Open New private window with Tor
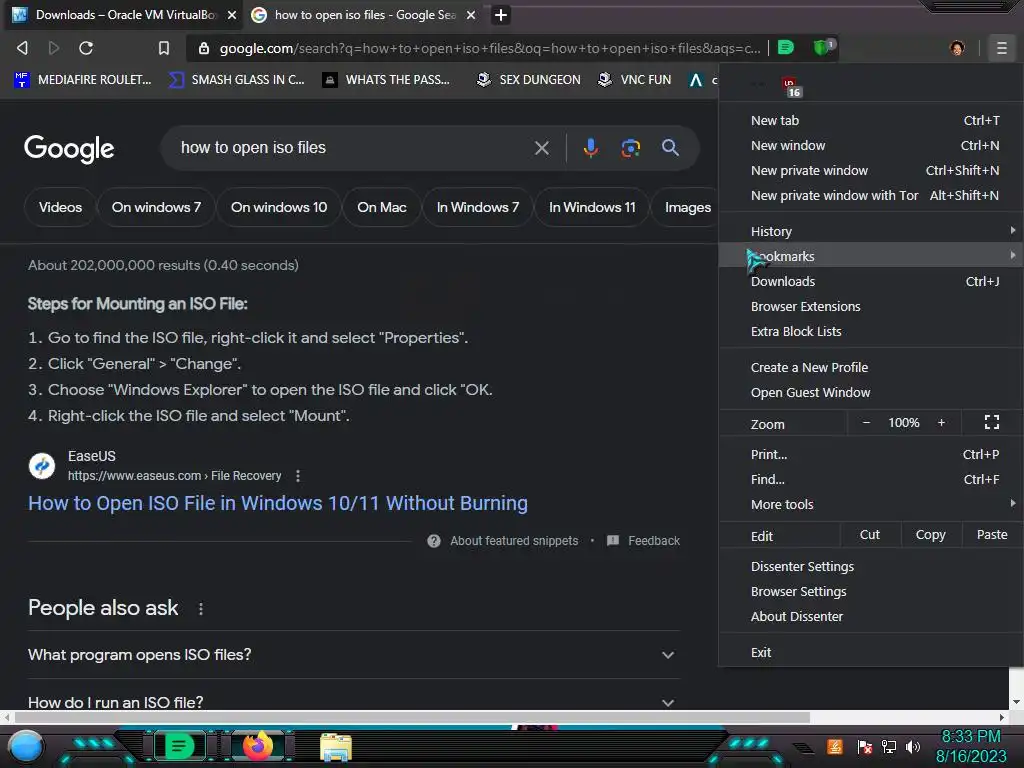Screen dimensions: 1024x768 [871, 195]
